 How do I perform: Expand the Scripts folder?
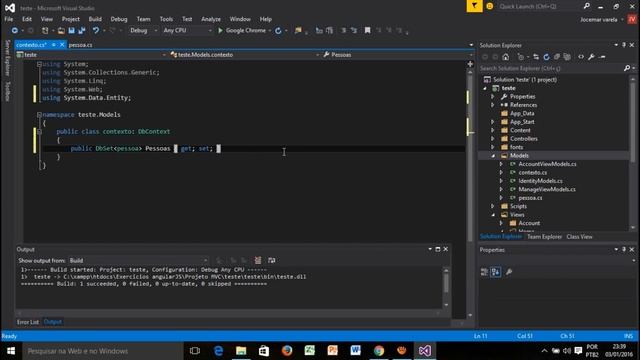click(x=493, y=206)
